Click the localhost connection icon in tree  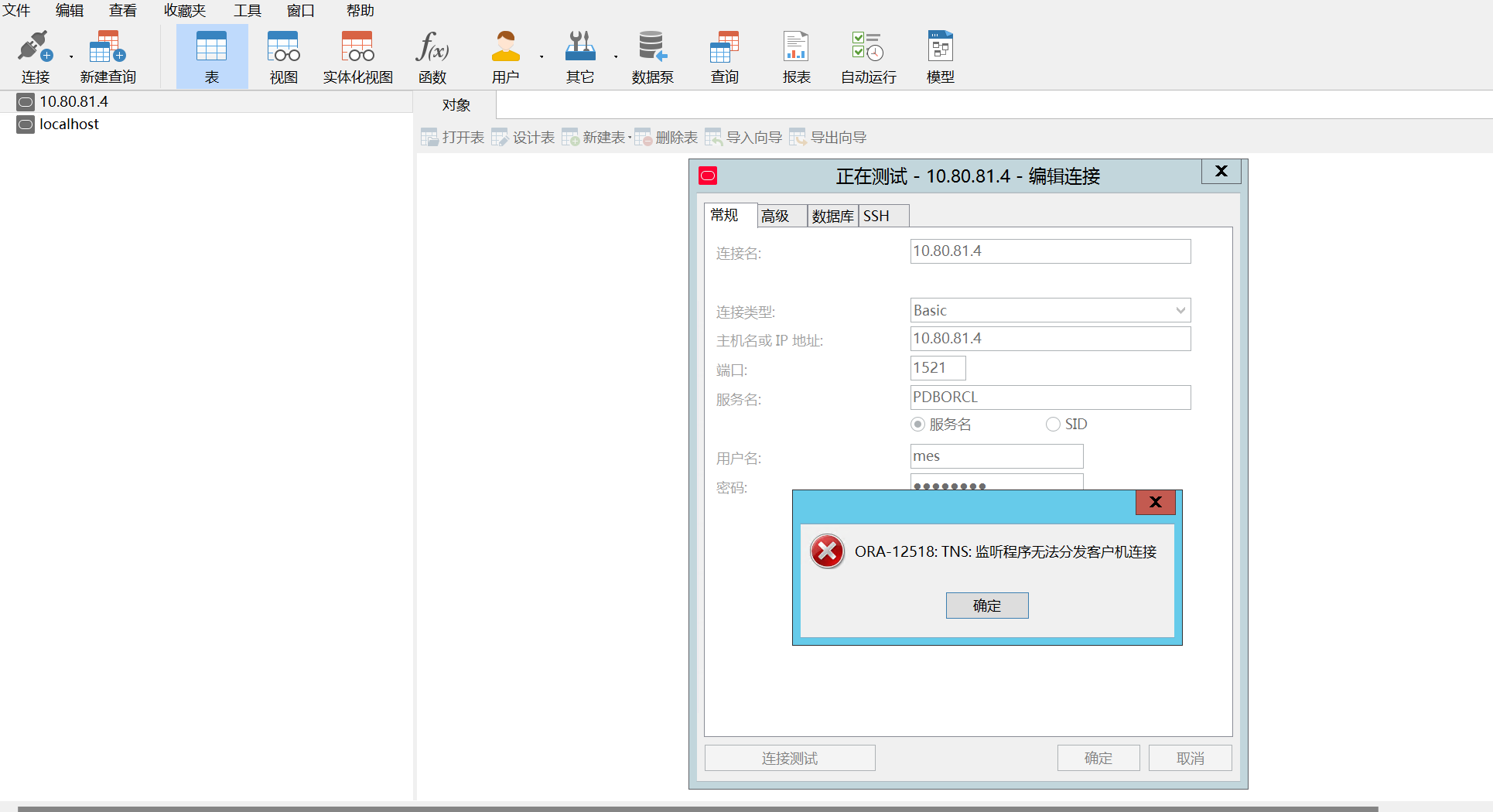point(26,125)
